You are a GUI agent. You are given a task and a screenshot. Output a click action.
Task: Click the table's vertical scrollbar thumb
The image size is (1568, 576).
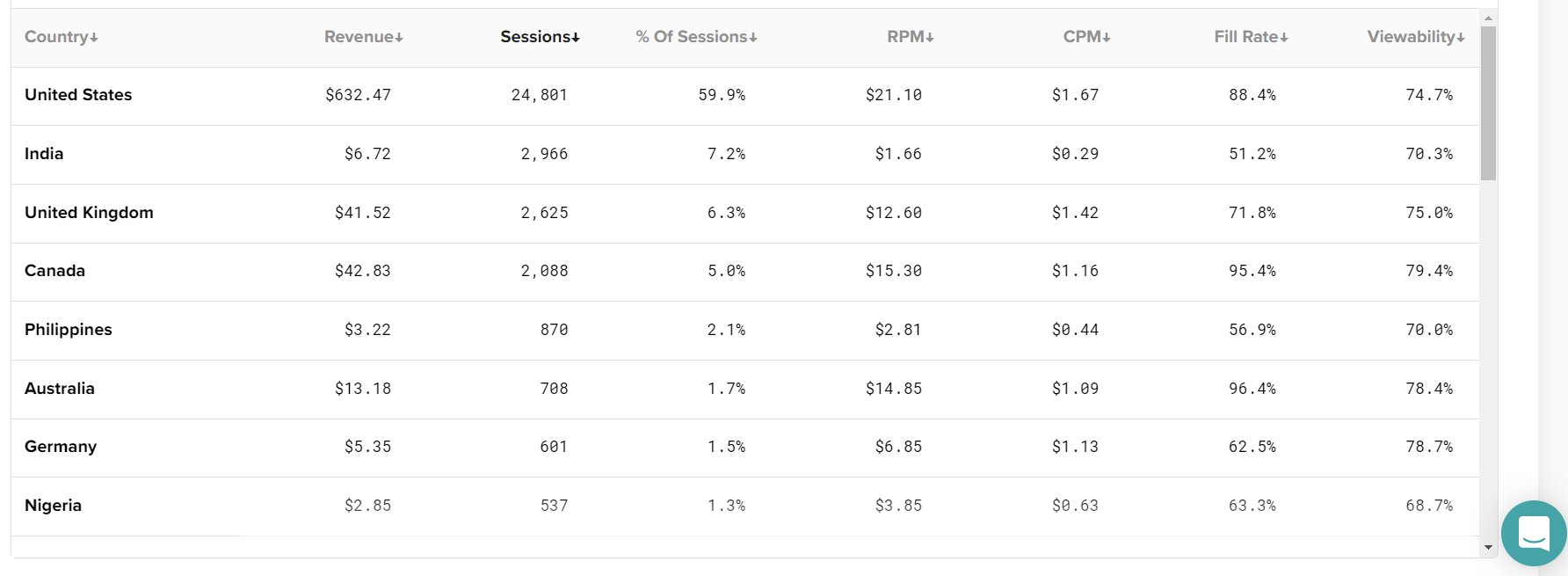pos(1488,104)
